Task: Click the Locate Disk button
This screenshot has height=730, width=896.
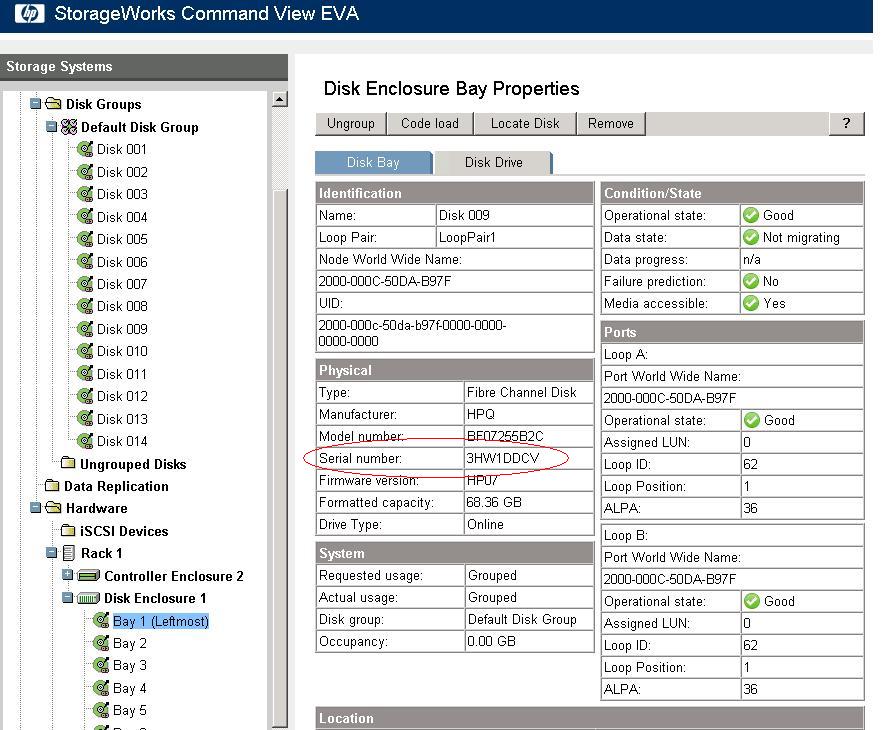Action: [x=525, y=123]
